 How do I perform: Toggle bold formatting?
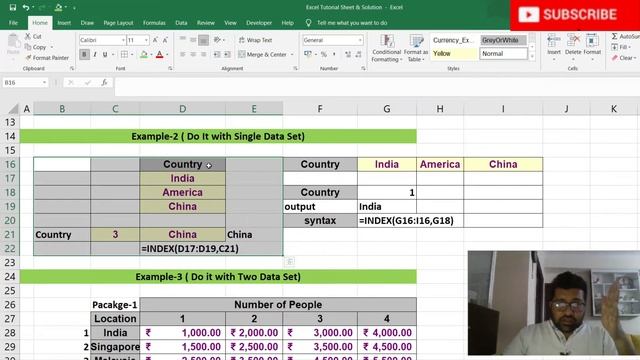(x=84, y=54)
